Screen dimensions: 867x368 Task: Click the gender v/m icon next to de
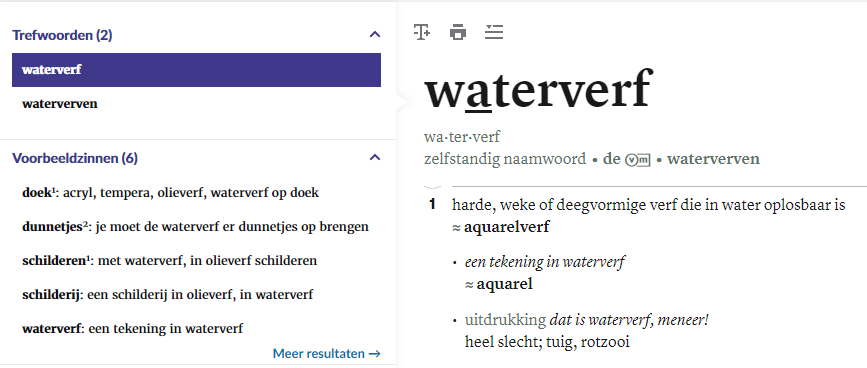click(x=638, y=160)
